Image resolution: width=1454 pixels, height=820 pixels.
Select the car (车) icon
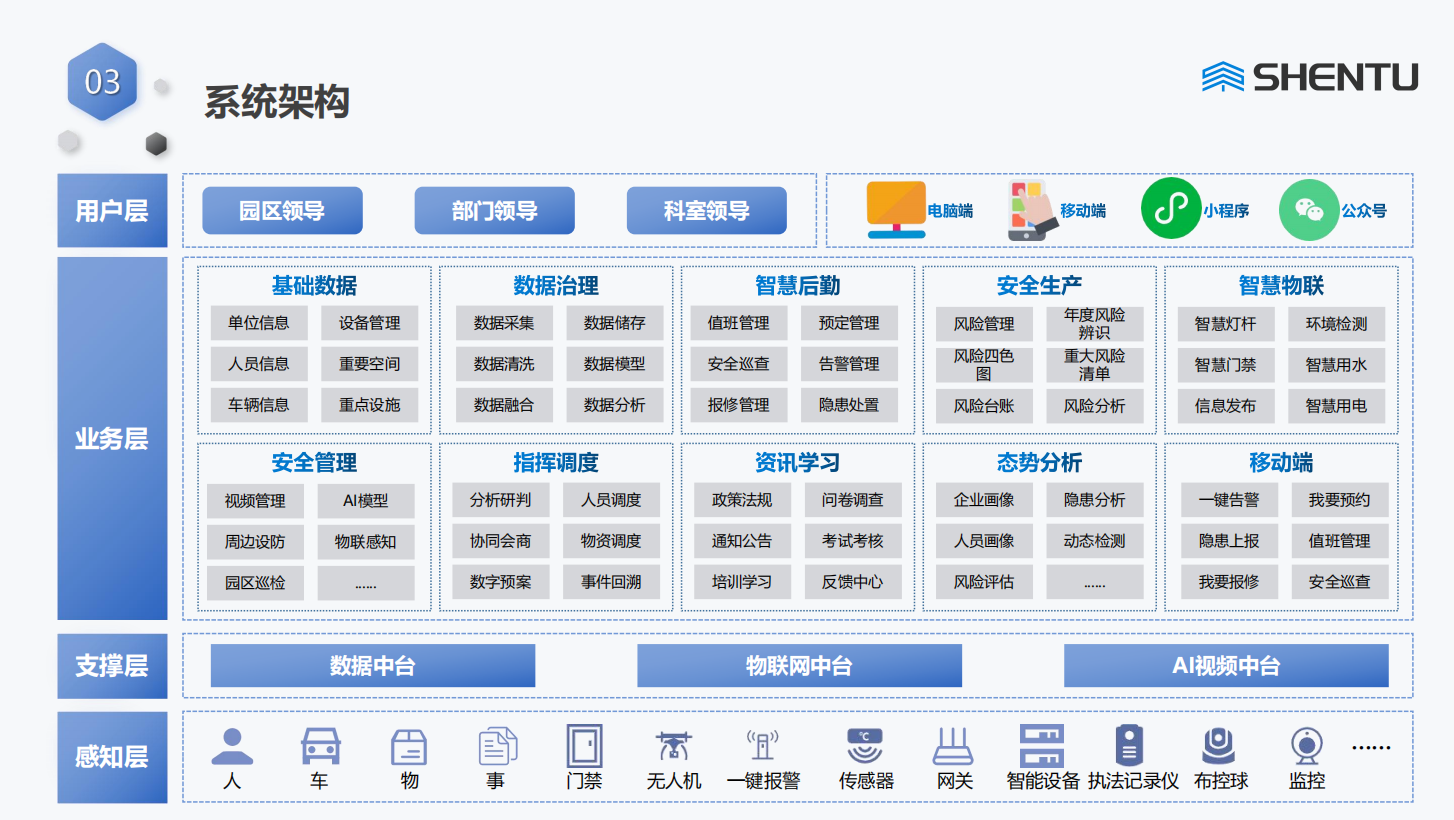320,746
